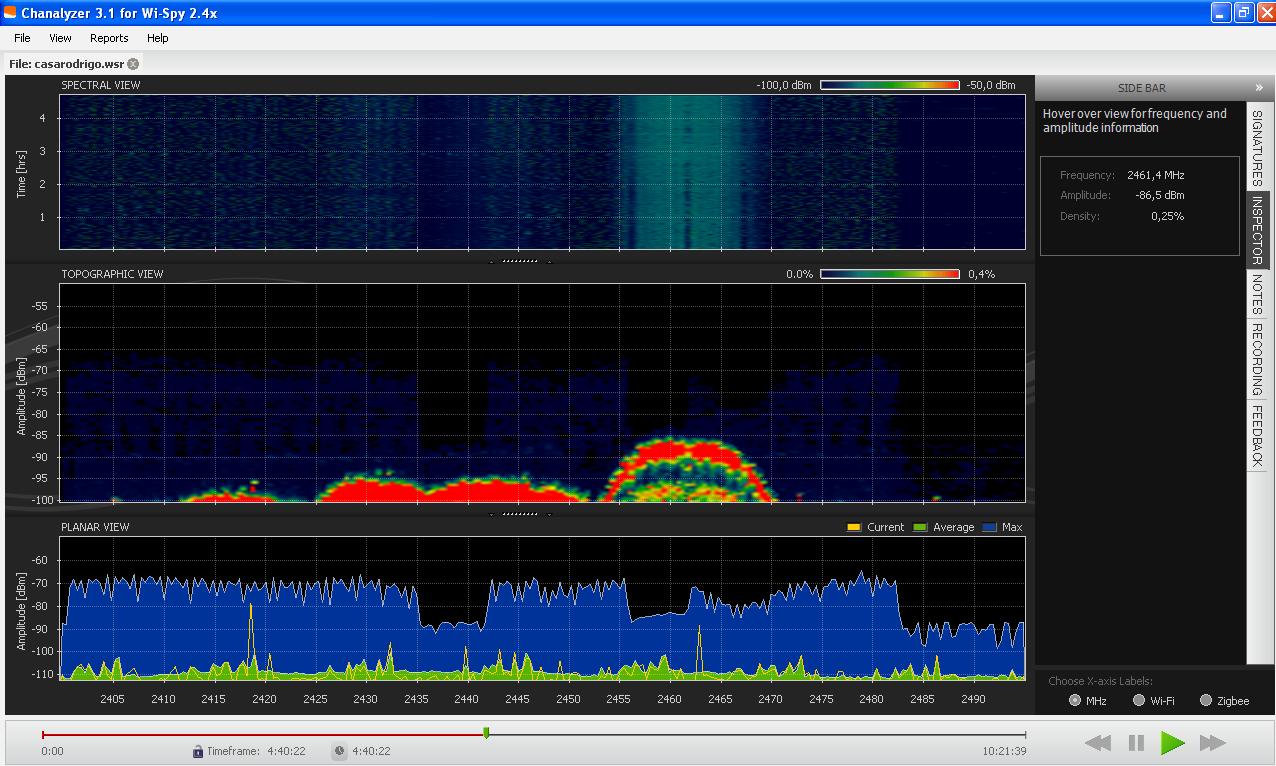Click the fast-forward double-arrow icon
This screenshot has height=766, width=1276.
click(1212, 742)
